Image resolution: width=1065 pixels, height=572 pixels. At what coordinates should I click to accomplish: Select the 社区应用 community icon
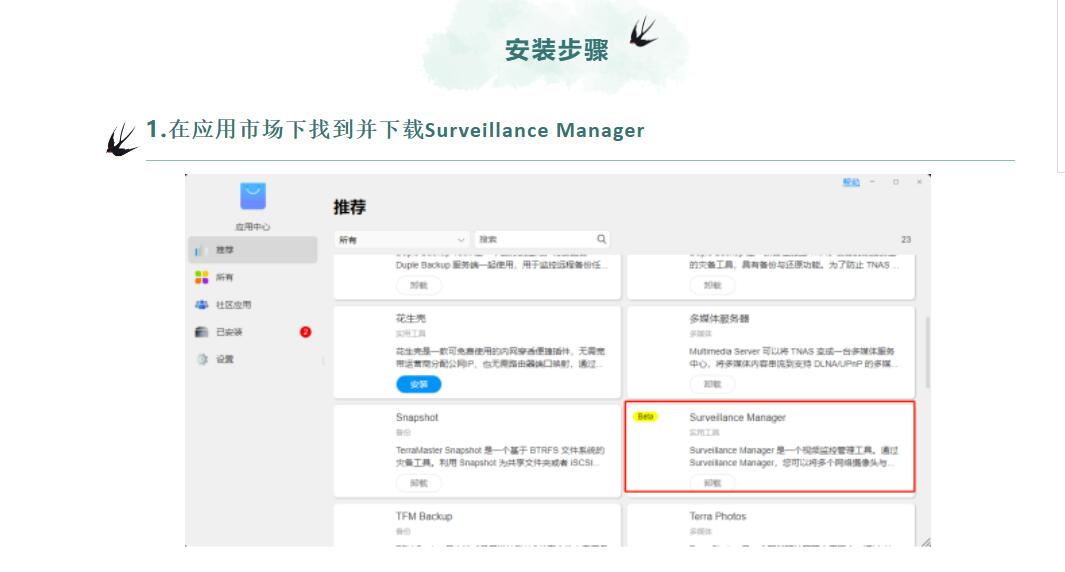coord(202,305)
